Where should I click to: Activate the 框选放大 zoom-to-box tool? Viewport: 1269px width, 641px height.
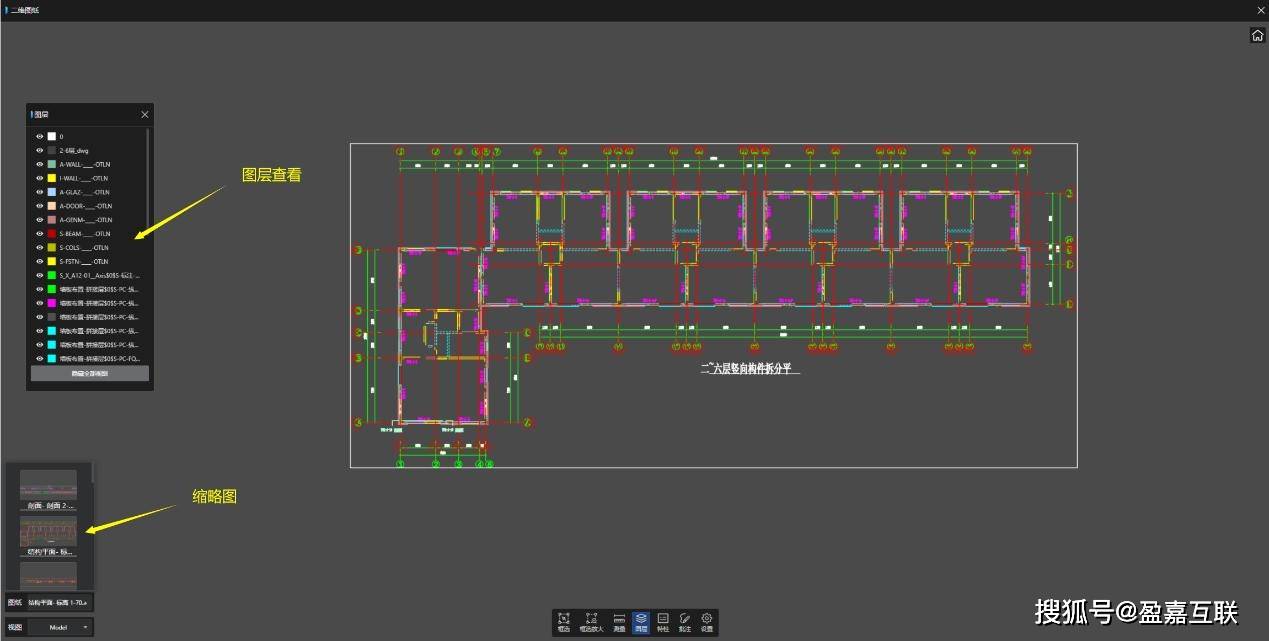pyautogui.click(x=591, y=622)
